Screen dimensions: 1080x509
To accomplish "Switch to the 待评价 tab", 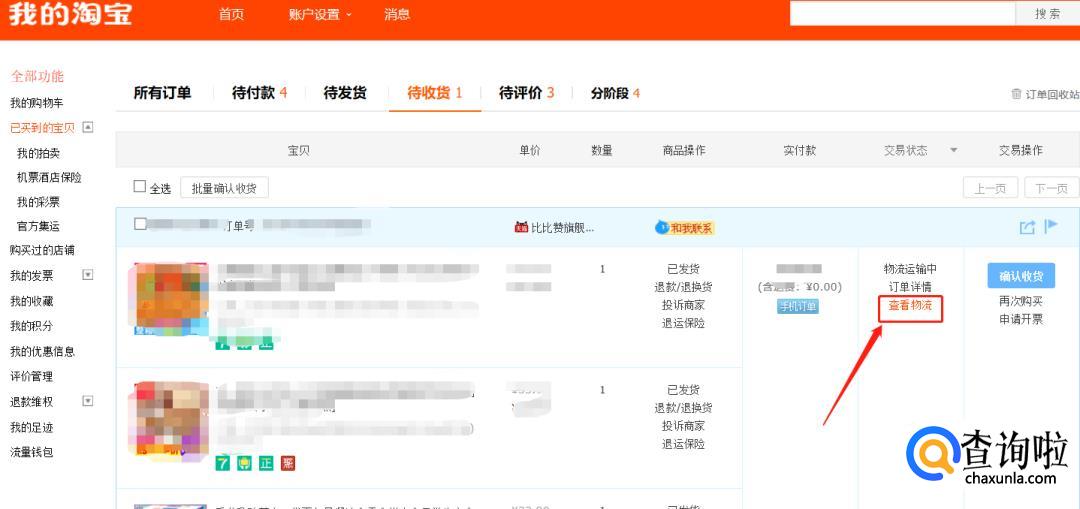I will click(526, 93).
